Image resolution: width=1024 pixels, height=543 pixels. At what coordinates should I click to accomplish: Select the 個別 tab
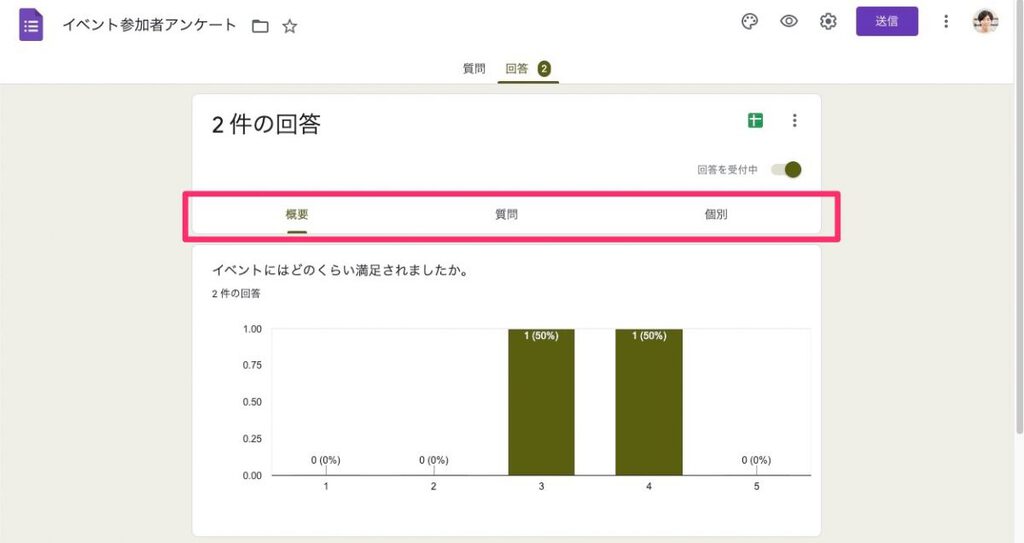(x=716, y=214)
